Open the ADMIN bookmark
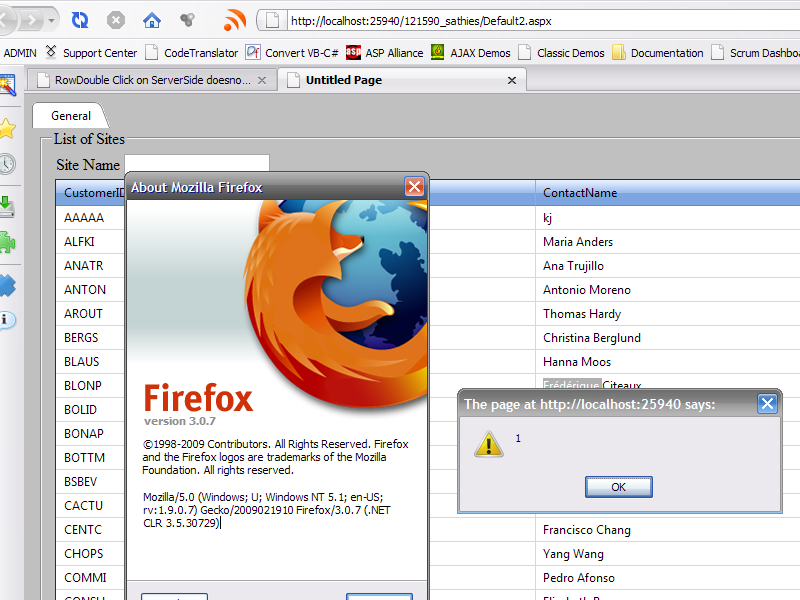 coord(20,53)
